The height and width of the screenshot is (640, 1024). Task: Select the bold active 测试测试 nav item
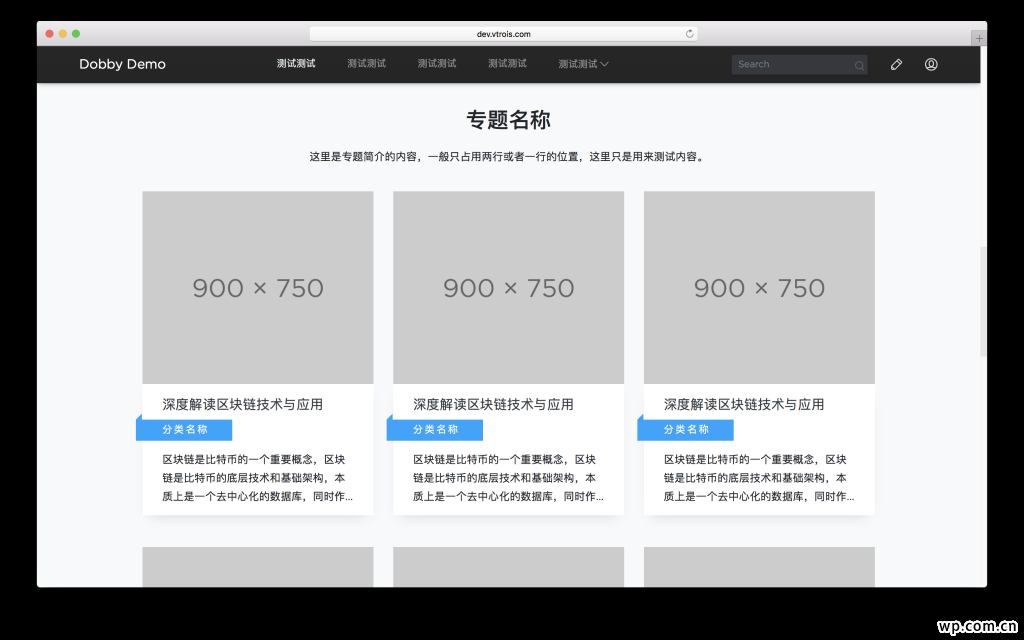tap(296, 63)
